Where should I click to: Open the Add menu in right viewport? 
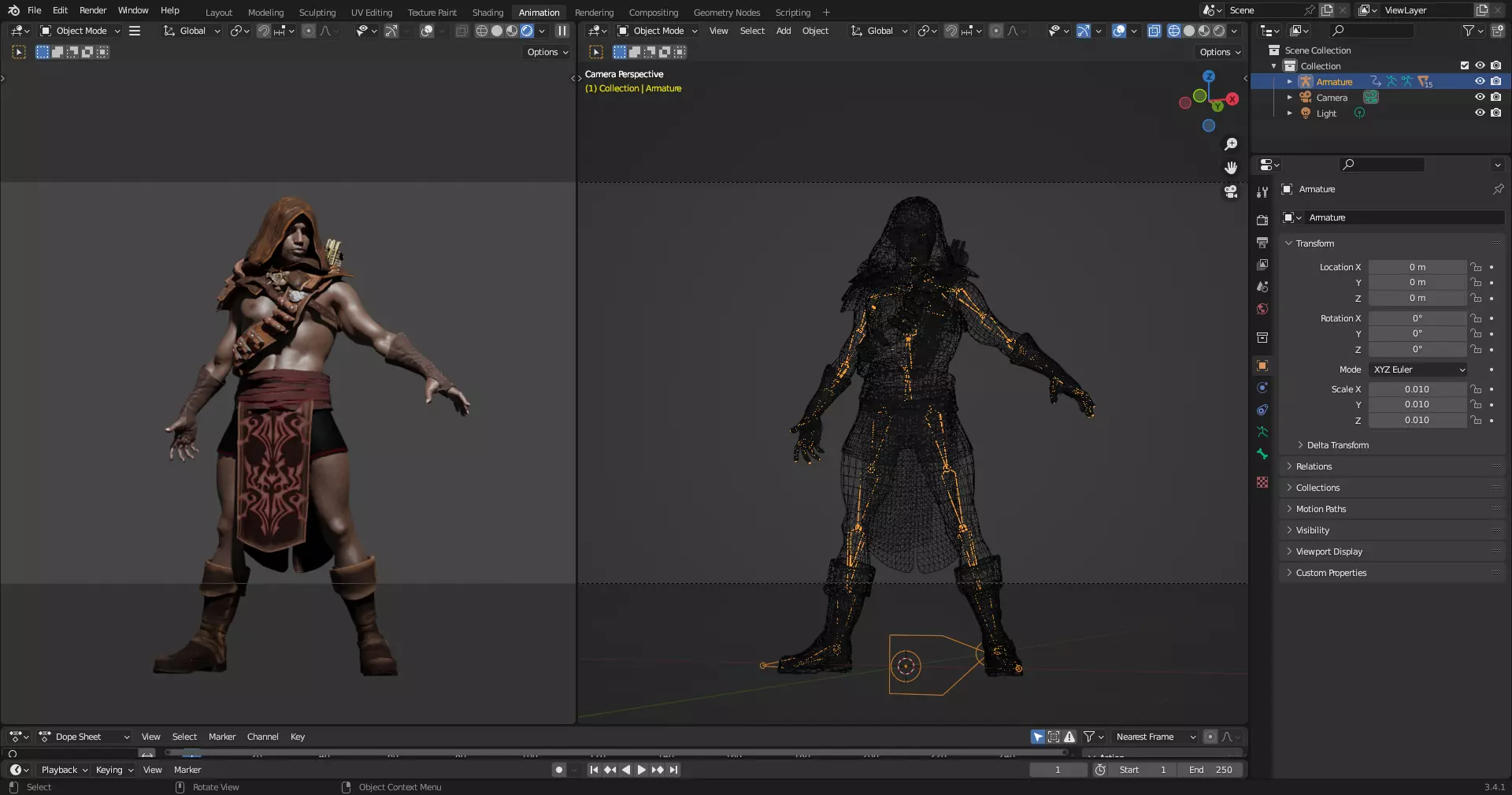[x=784, y=31]
